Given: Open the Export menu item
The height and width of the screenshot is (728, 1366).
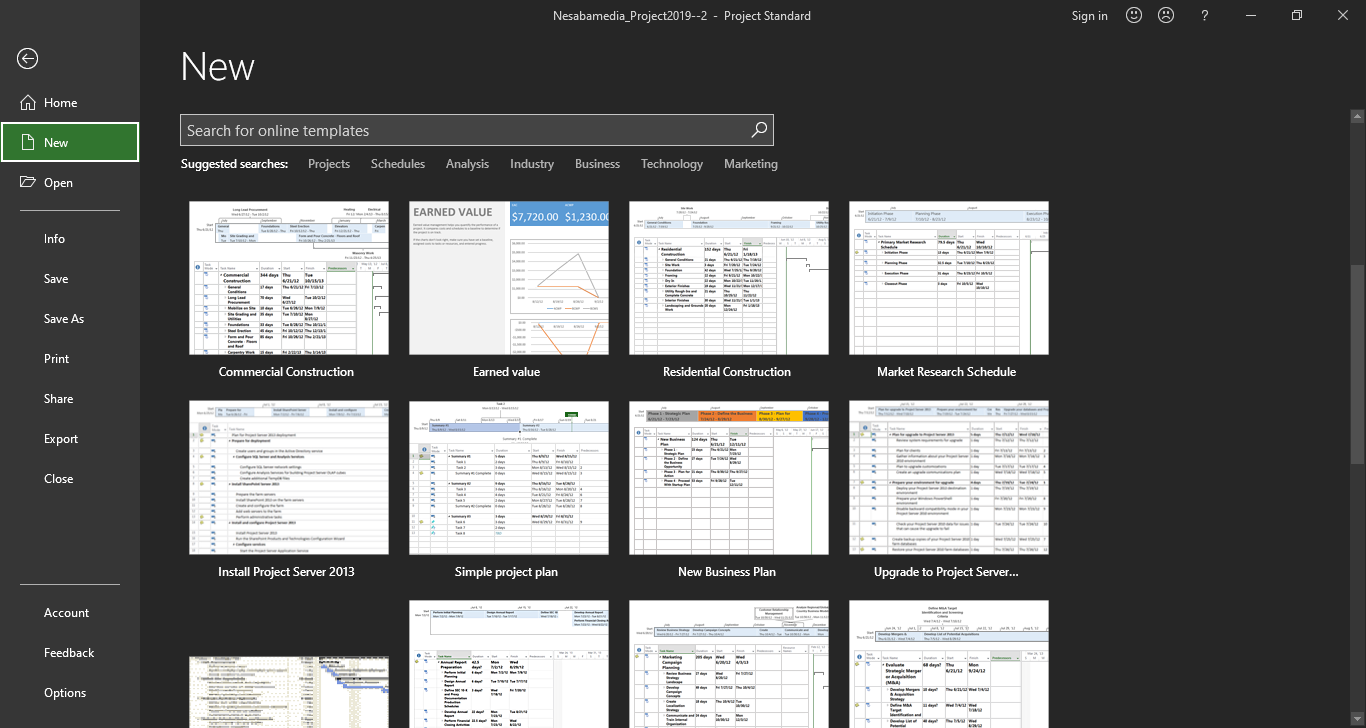Looking at the screenshot, I should tap(61, 439).
